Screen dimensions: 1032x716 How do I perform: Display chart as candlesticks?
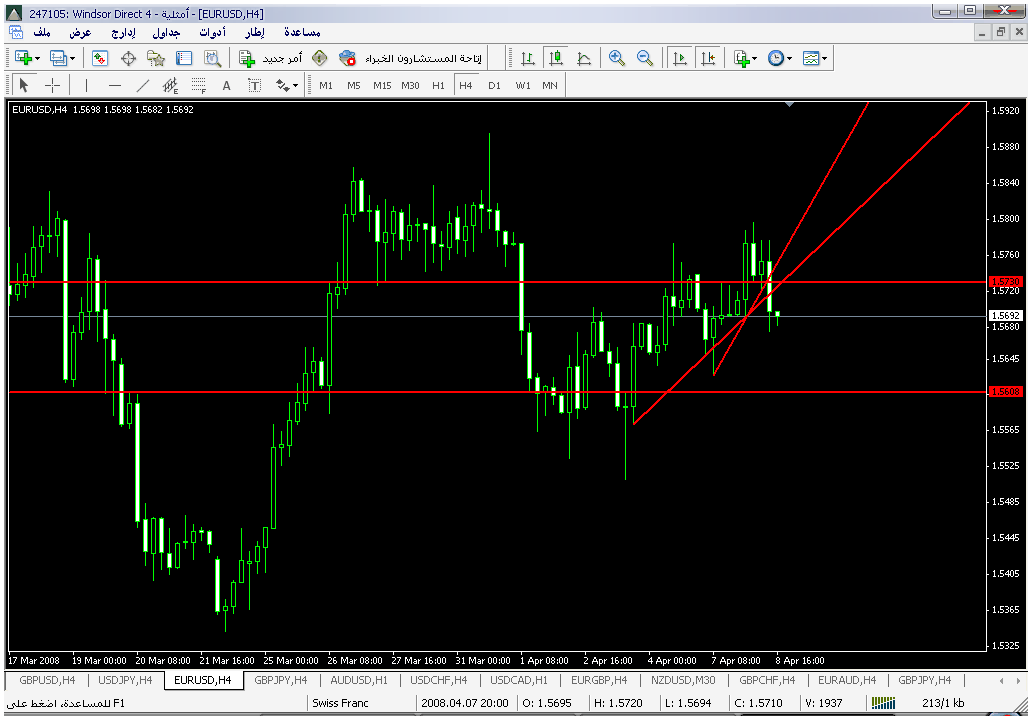tap(556, 59)
